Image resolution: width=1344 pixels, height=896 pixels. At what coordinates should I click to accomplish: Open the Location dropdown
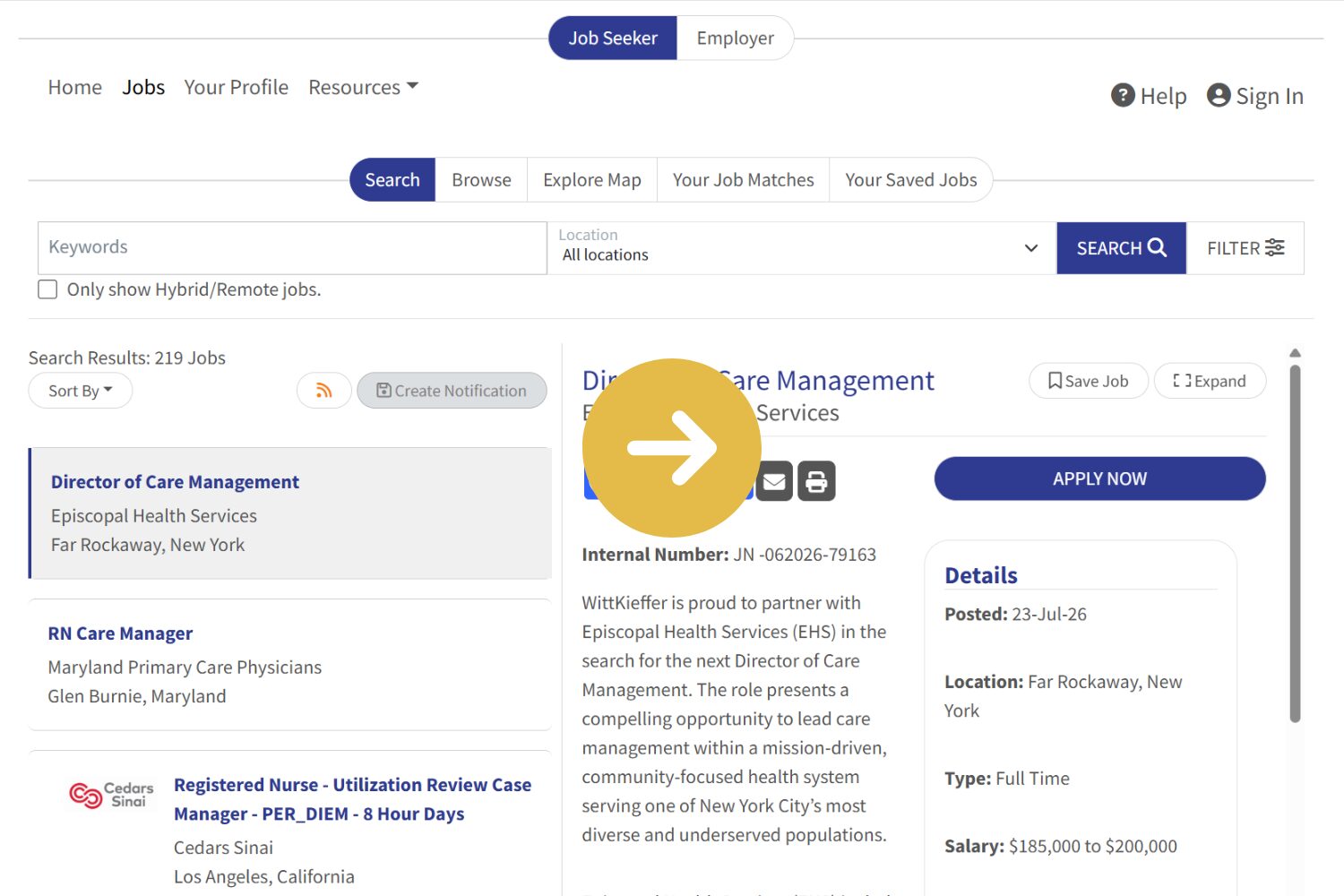click(x=802, y=248)
